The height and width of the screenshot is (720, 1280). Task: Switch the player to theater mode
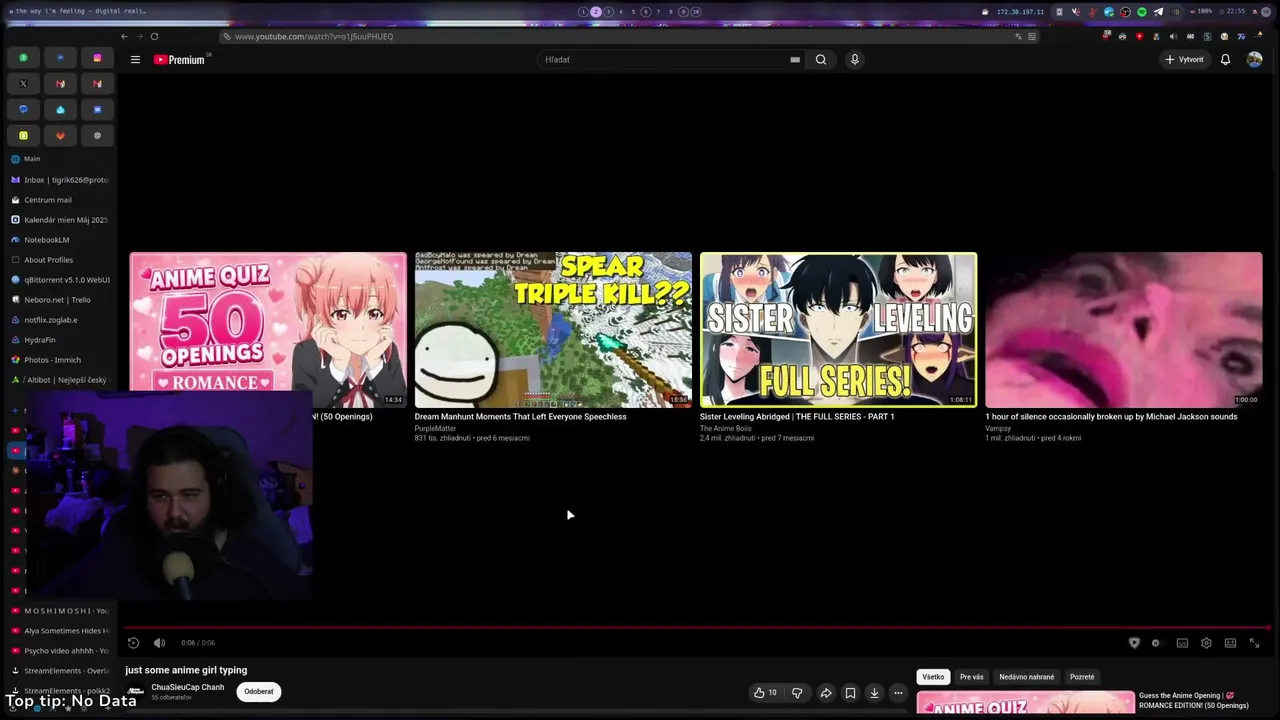coord(1230,643)
